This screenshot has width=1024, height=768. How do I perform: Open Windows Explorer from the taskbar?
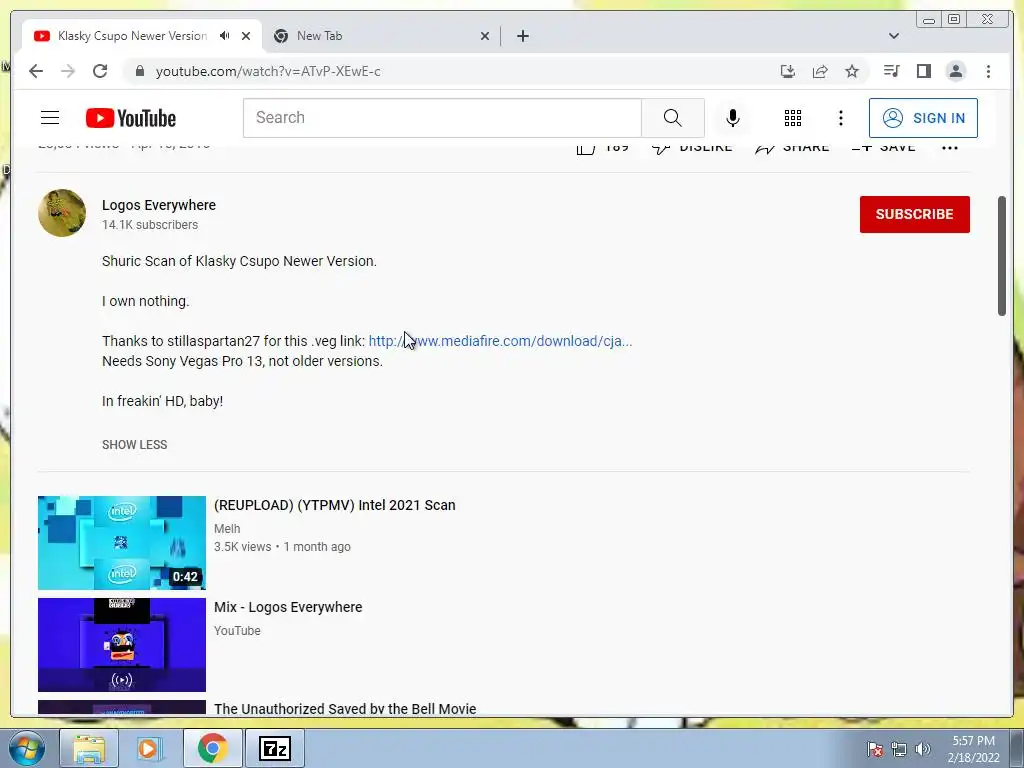[x=89, y=748]
